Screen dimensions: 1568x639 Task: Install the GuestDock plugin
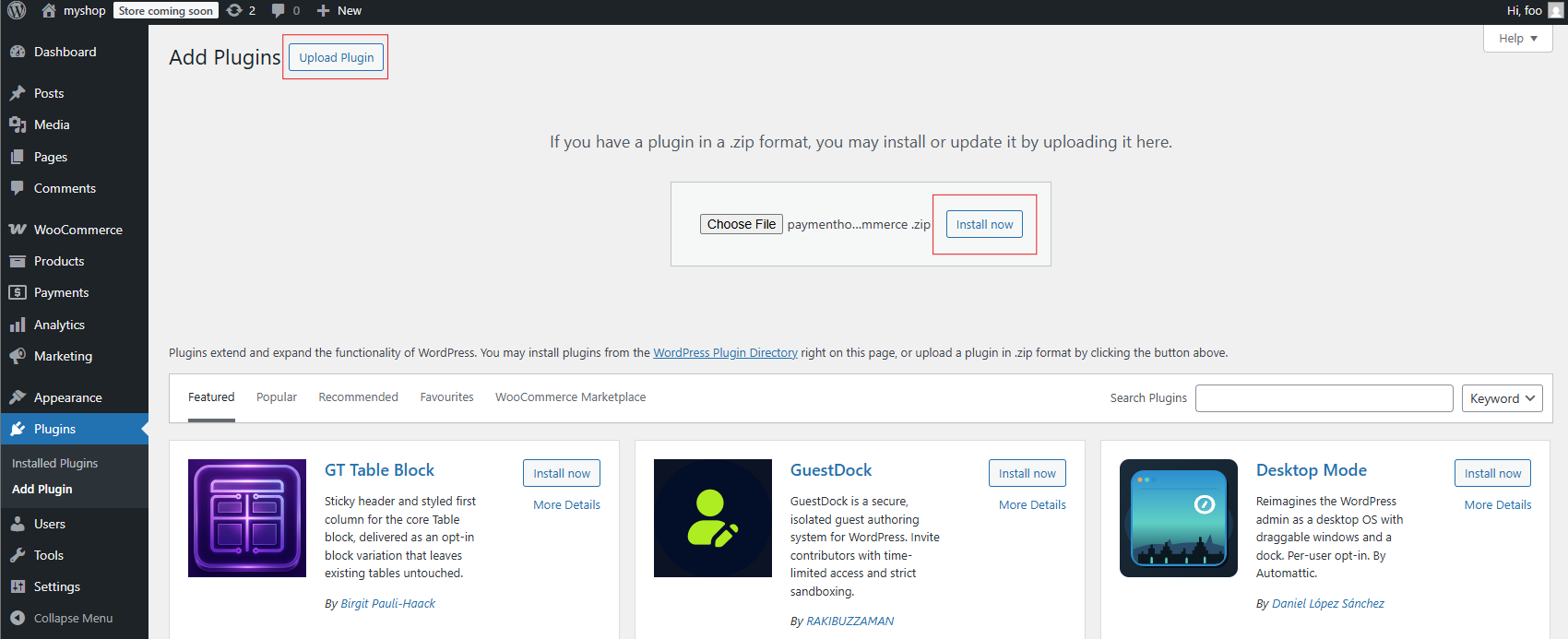(x=1028, y=473)
